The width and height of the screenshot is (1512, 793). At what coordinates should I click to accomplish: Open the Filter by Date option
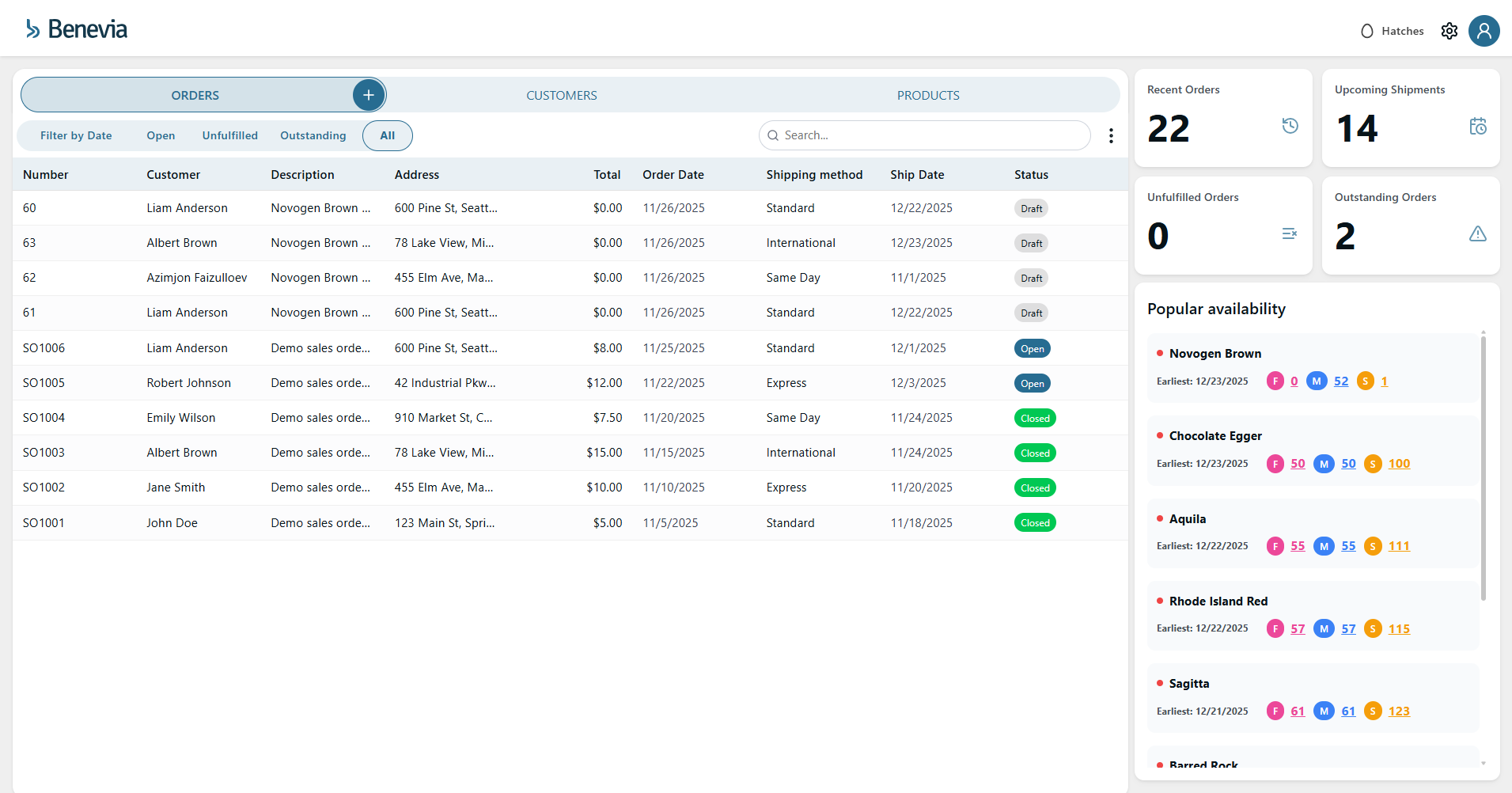[x=76, y=135]
